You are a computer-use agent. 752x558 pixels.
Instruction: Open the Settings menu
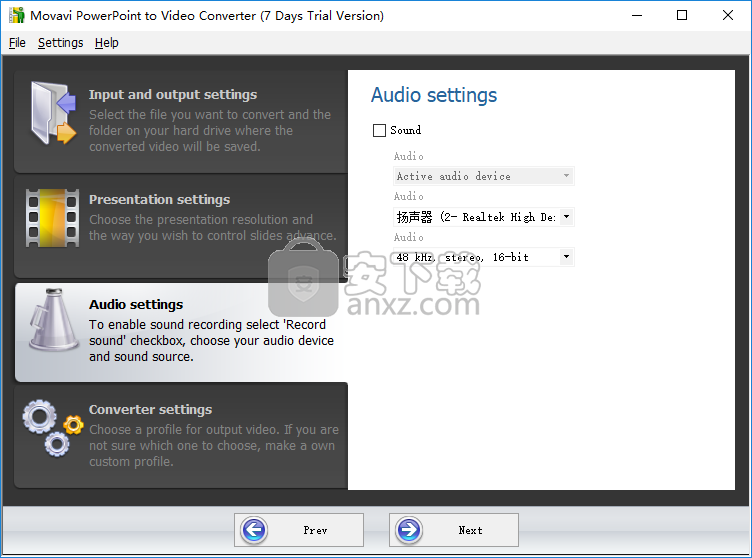[x=60, y=43]
